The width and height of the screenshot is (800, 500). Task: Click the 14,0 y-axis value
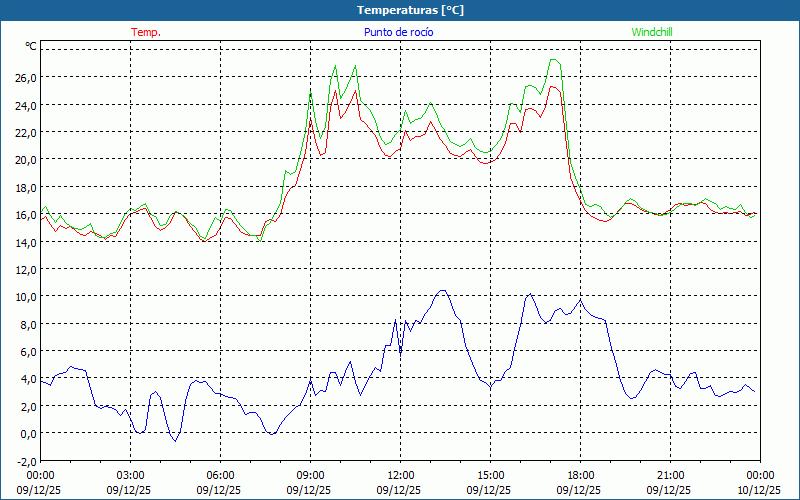coord(26,242)
